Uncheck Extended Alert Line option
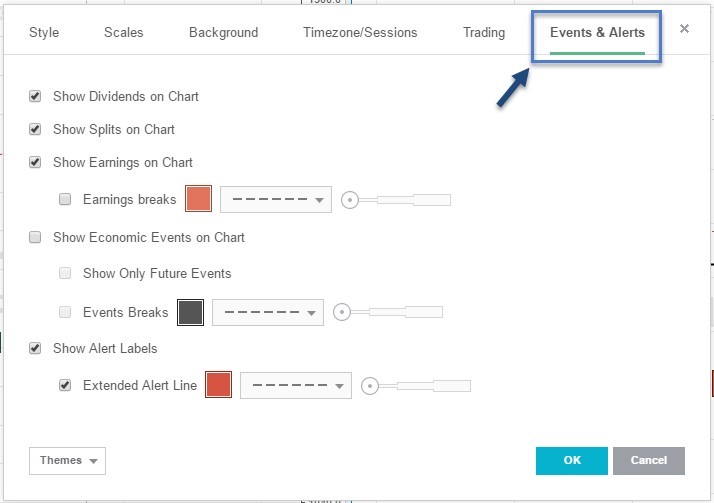Viewport: 714px width, 503px height. 65,385
